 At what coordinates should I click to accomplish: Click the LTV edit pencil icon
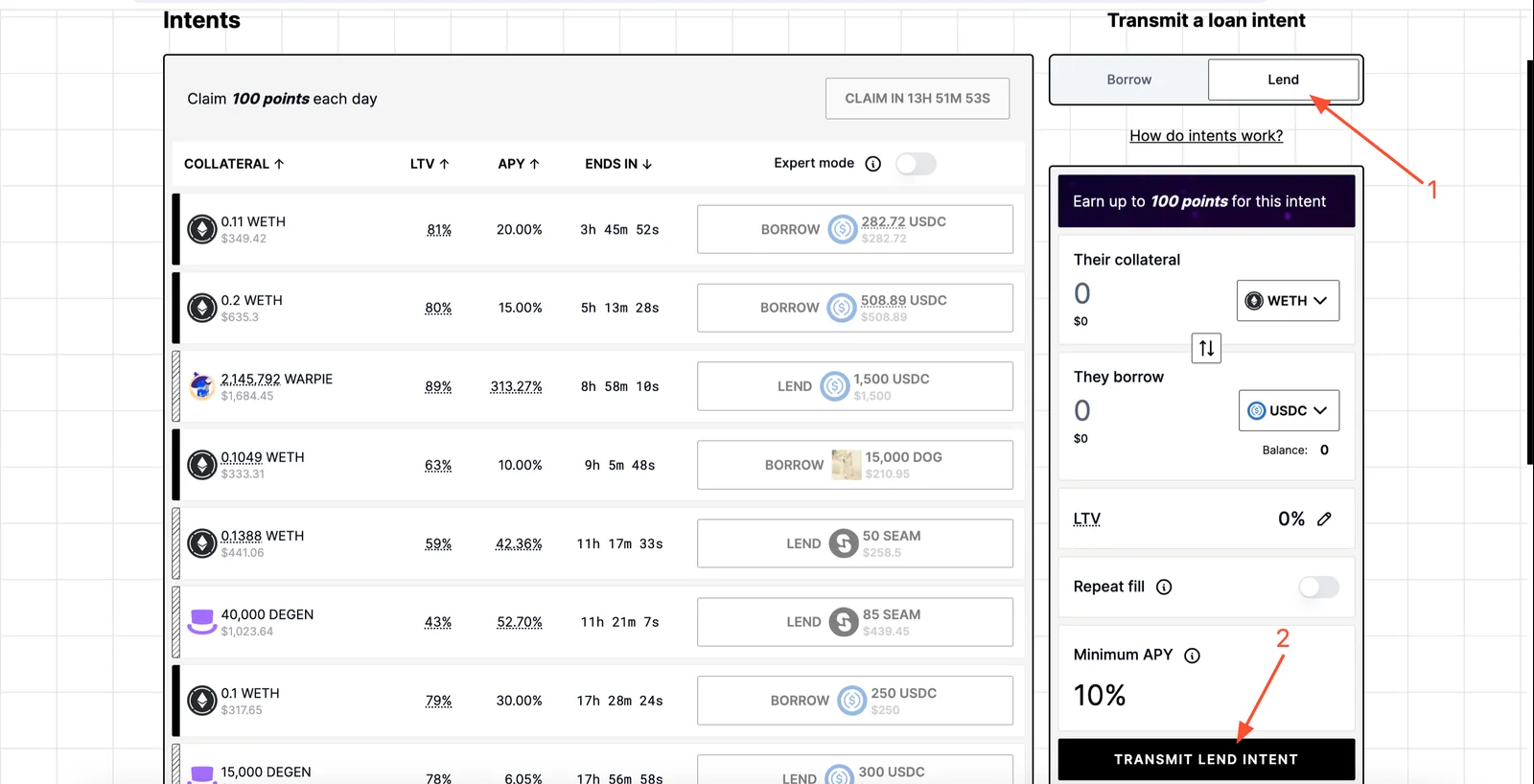pos(1324,519)
